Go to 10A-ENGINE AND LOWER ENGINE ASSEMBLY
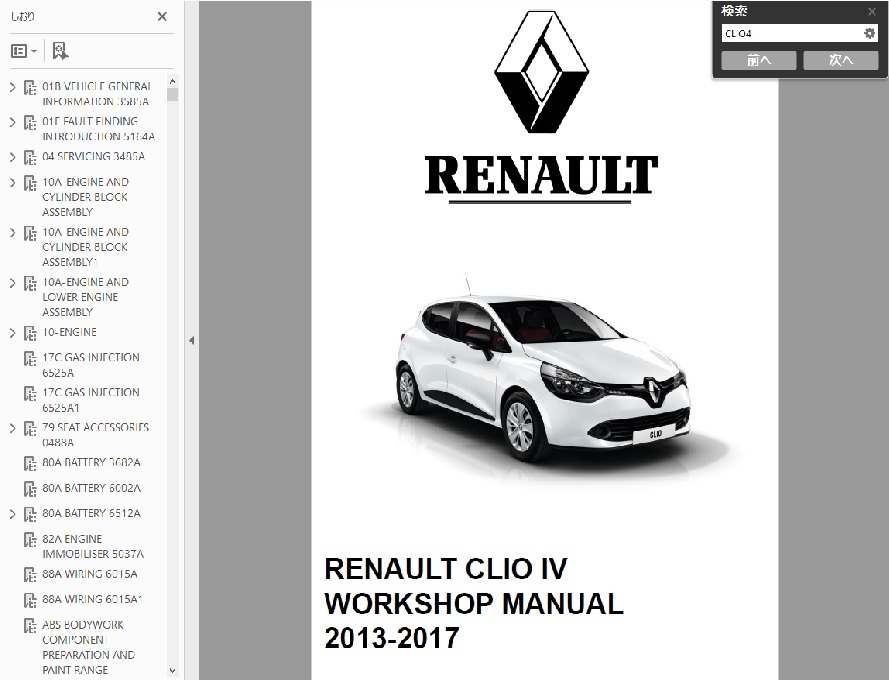Screen dimensions: 889x680 [86, 297]
